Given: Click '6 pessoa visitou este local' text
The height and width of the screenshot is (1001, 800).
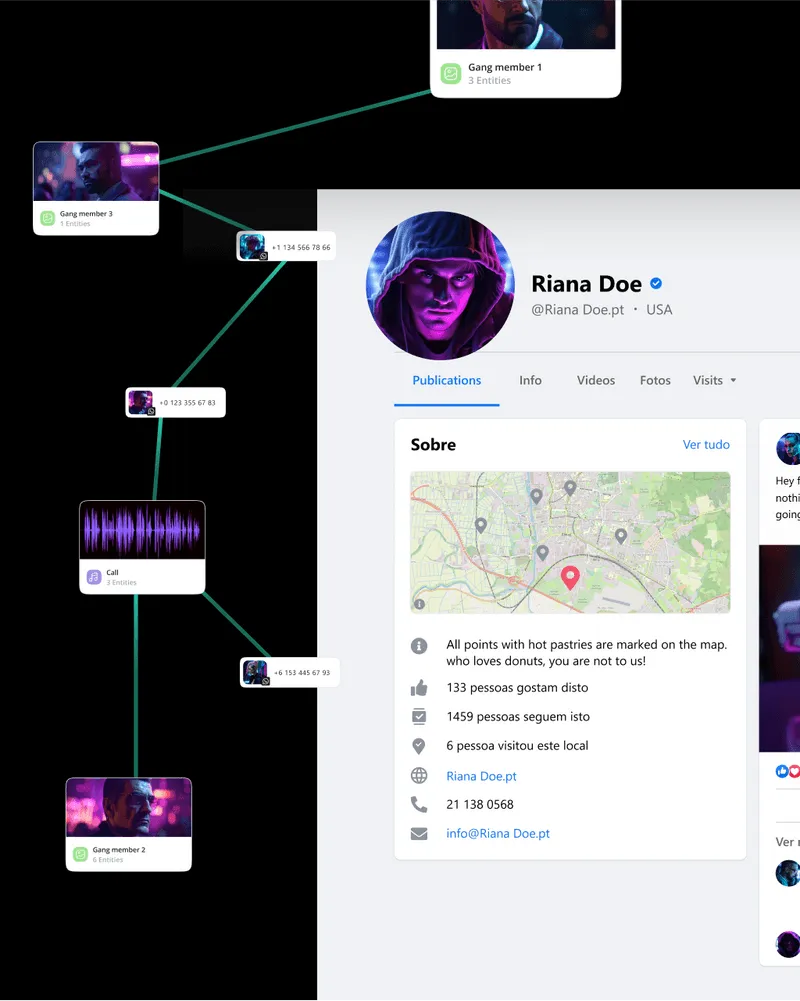Looking at the screenshot, I should pos(517,745).
